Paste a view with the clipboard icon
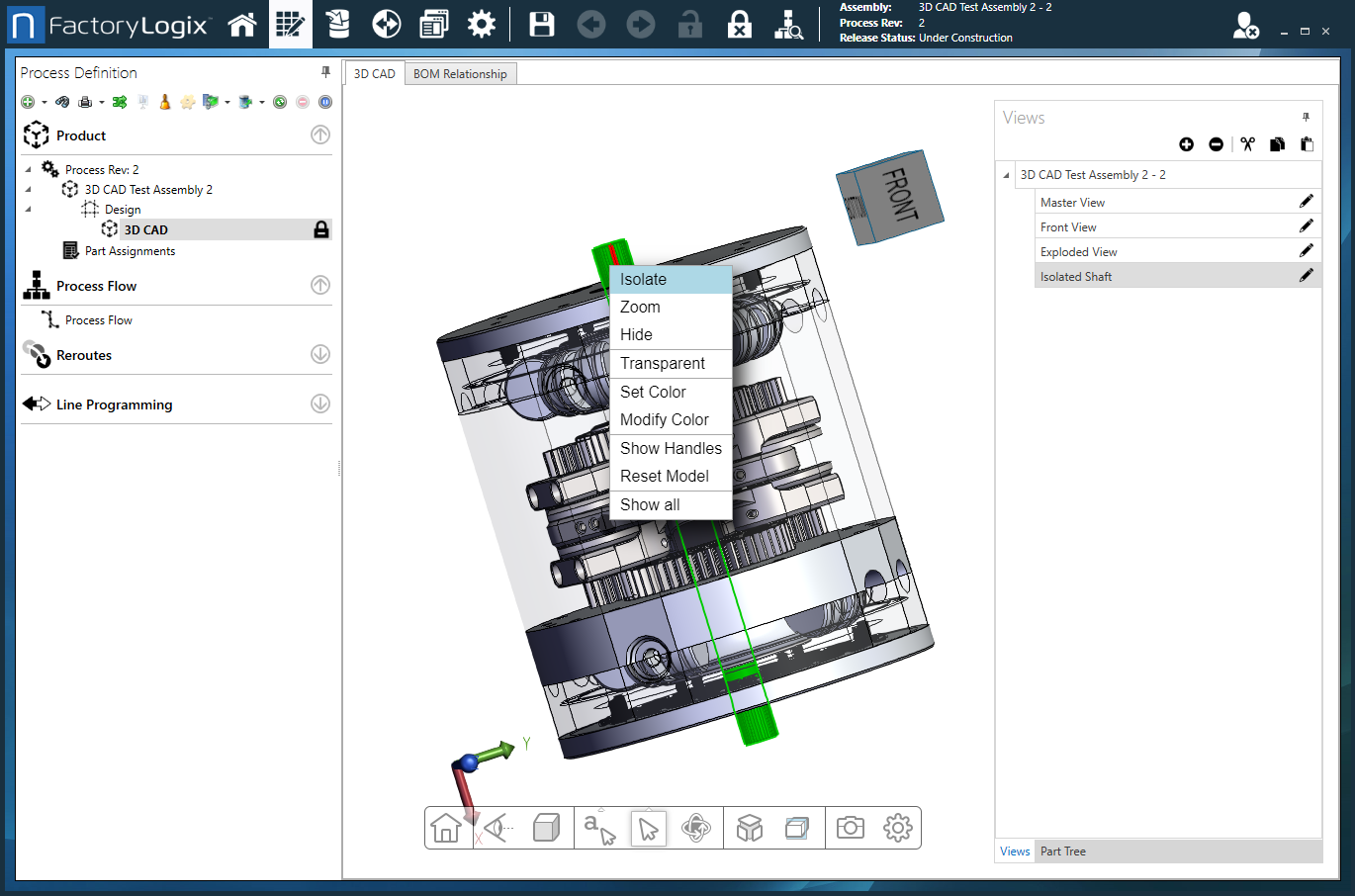 [1307, 144]
